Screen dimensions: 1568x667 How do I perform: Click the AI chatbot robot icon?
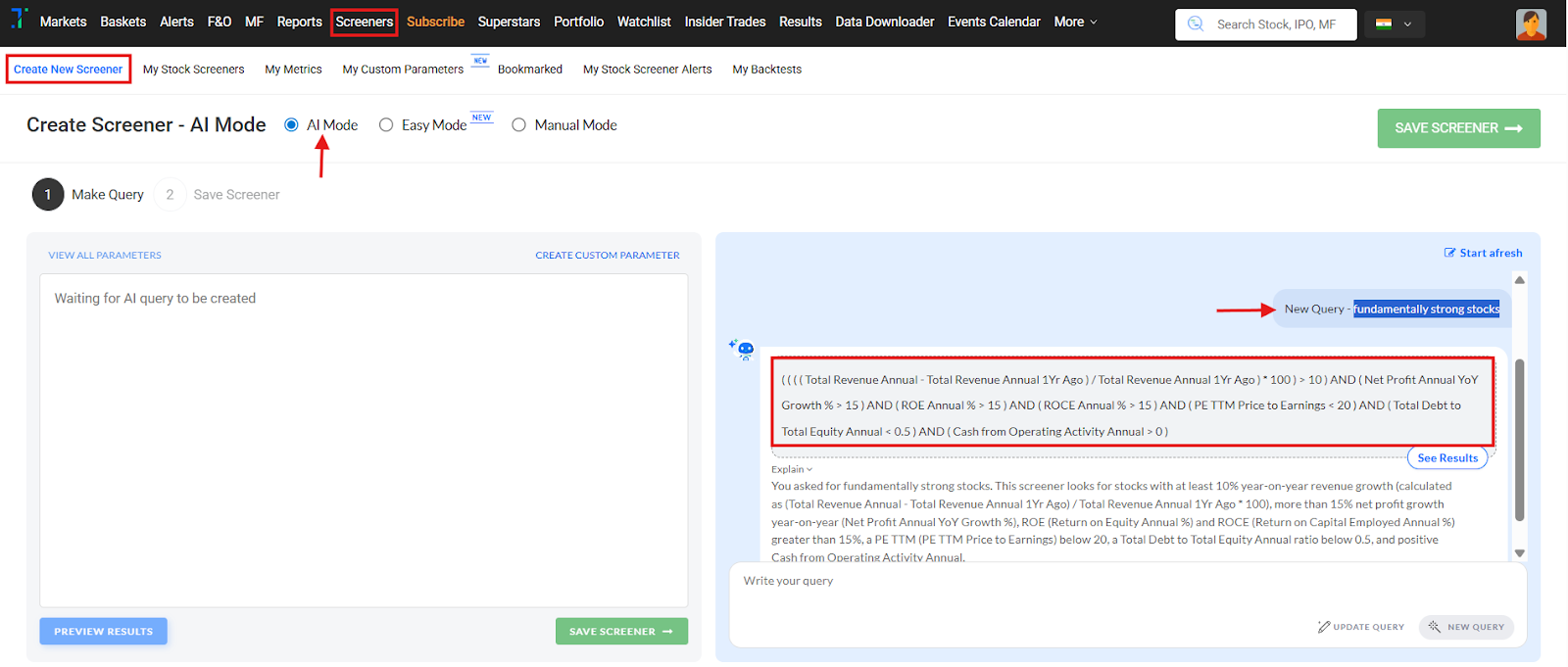[743, 349]
